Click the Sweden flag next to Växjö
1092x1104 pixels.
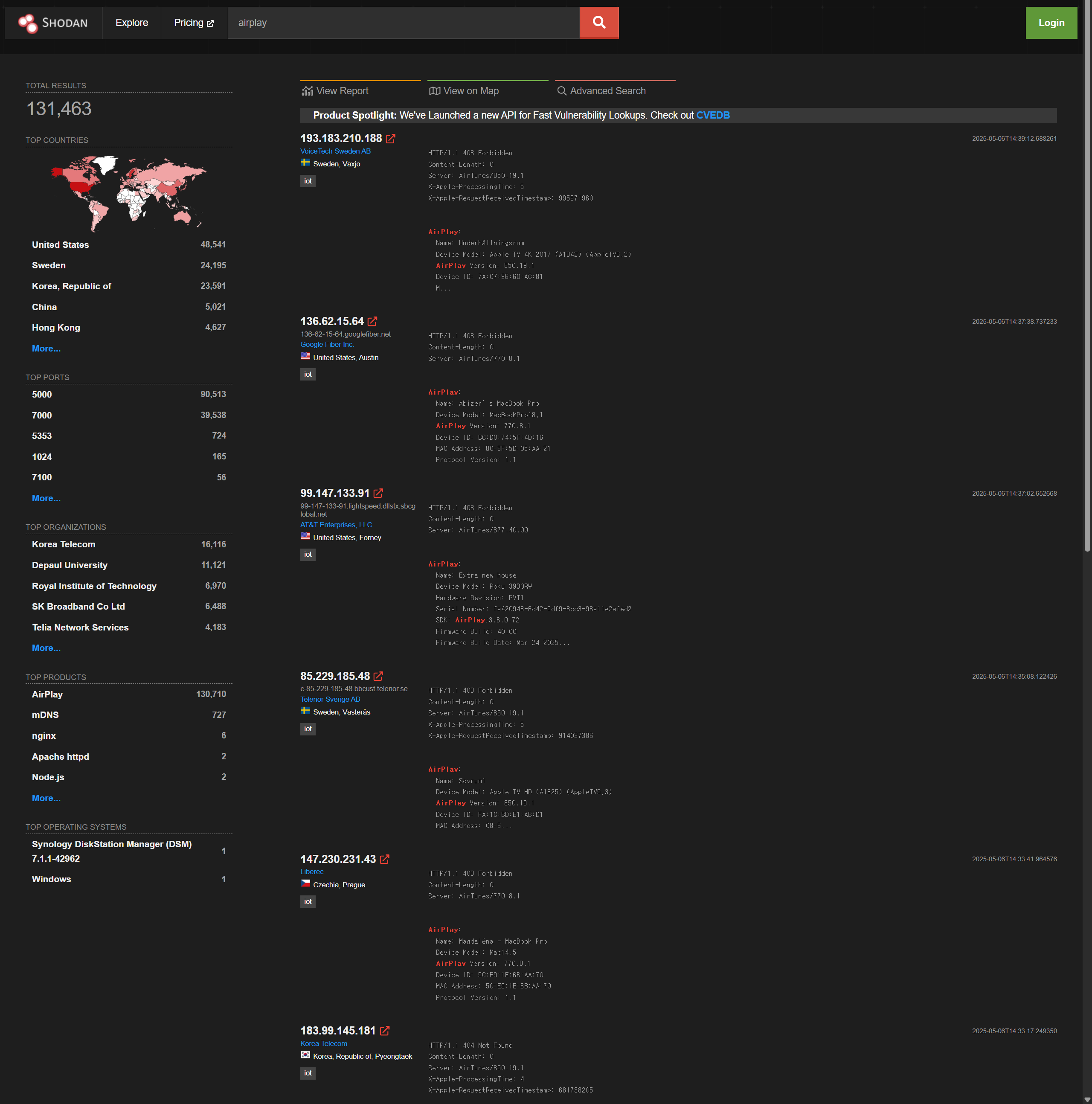click(x=306, y=163)
